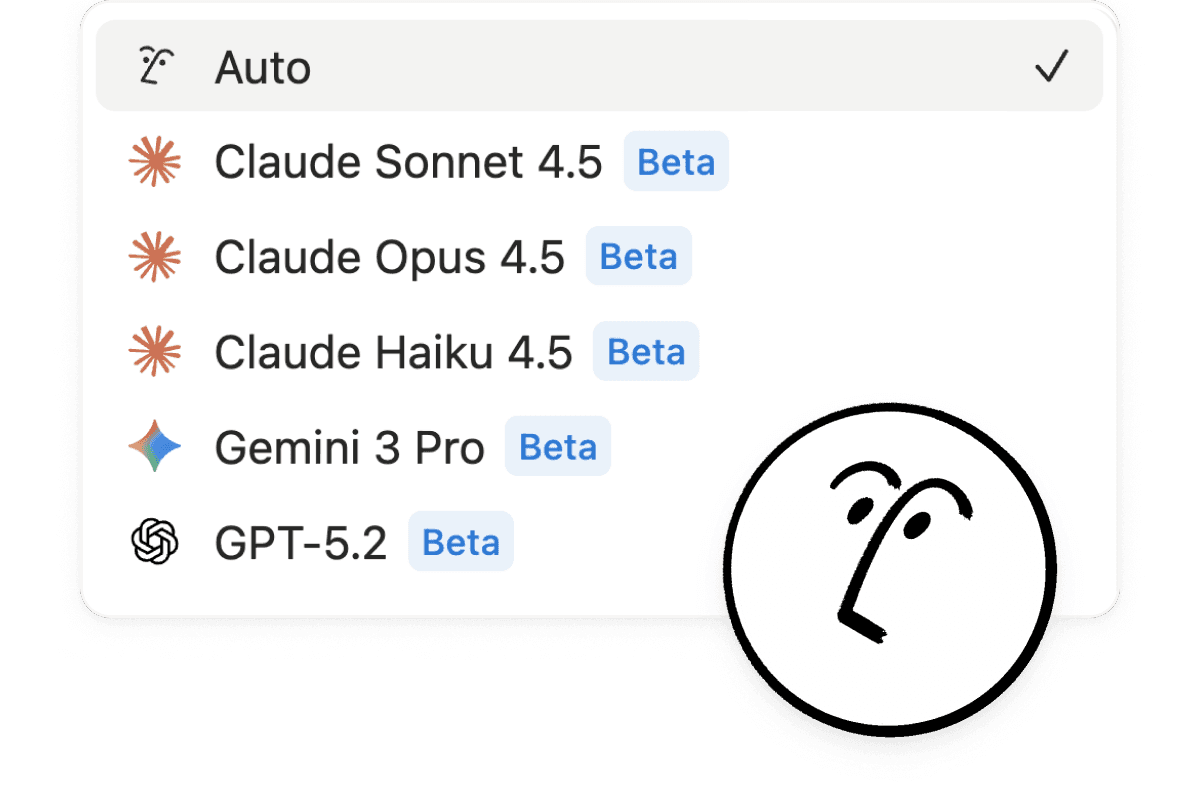Select the Auto model option
Image resolution: width=1200 pixels, height=800 pixels.
point(263,68)
